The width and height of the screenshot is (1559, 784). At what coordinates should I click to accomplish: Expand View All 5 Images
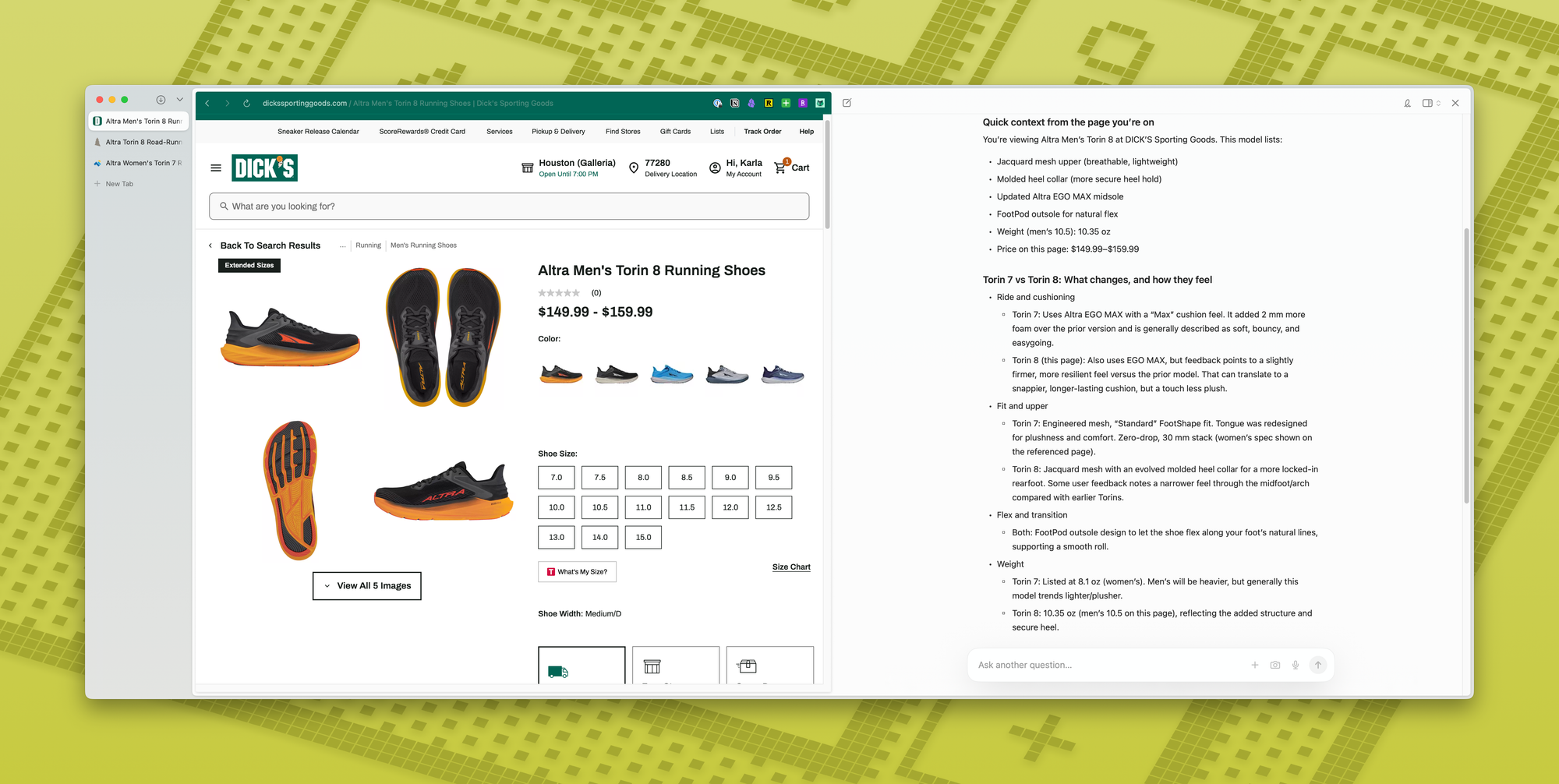[367, 586]
